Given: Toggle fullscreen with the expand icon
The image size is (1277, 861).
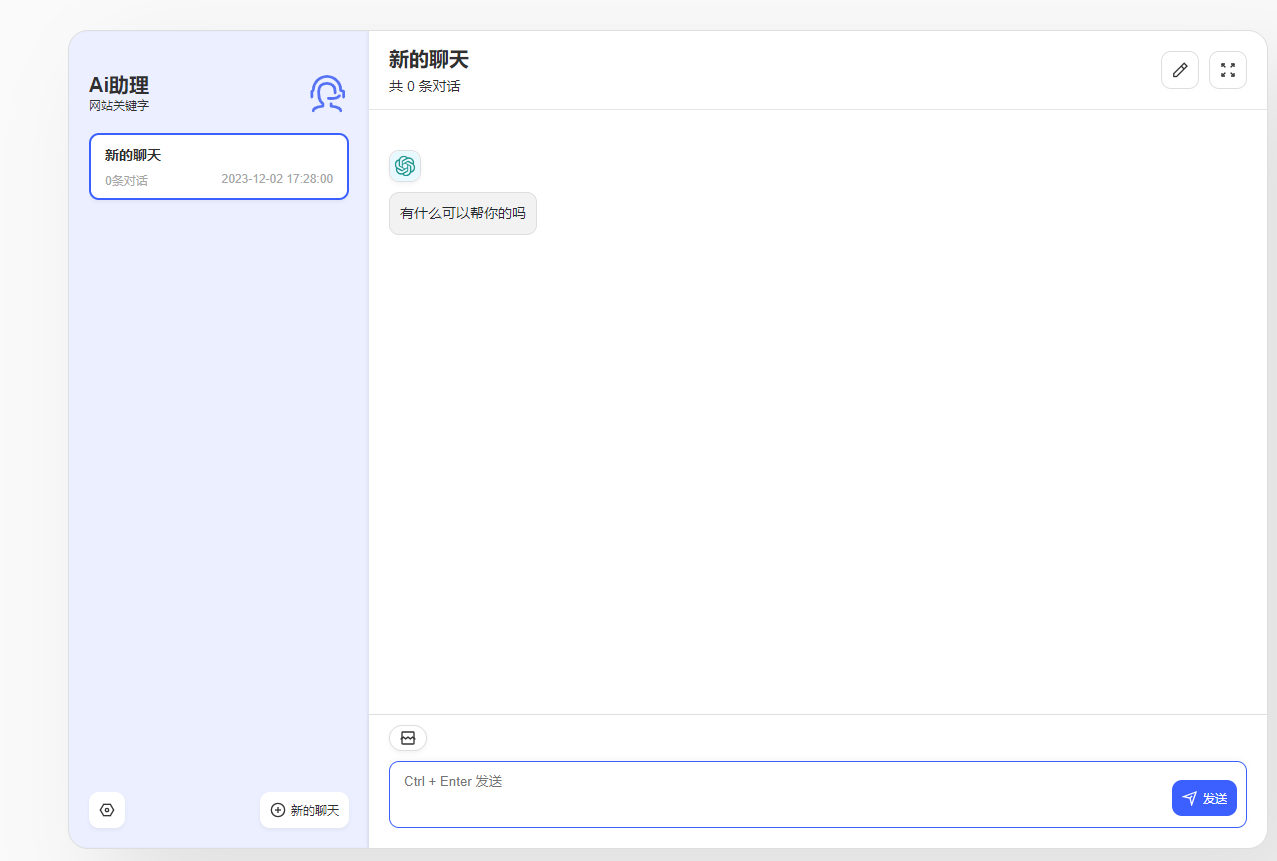Looking at the screenshot, I should tap(1227, 70).
